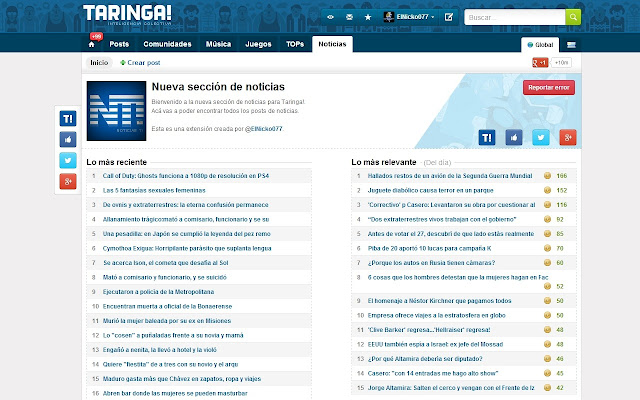
Task: Open the star favorites icon in header
Action: 368,17
